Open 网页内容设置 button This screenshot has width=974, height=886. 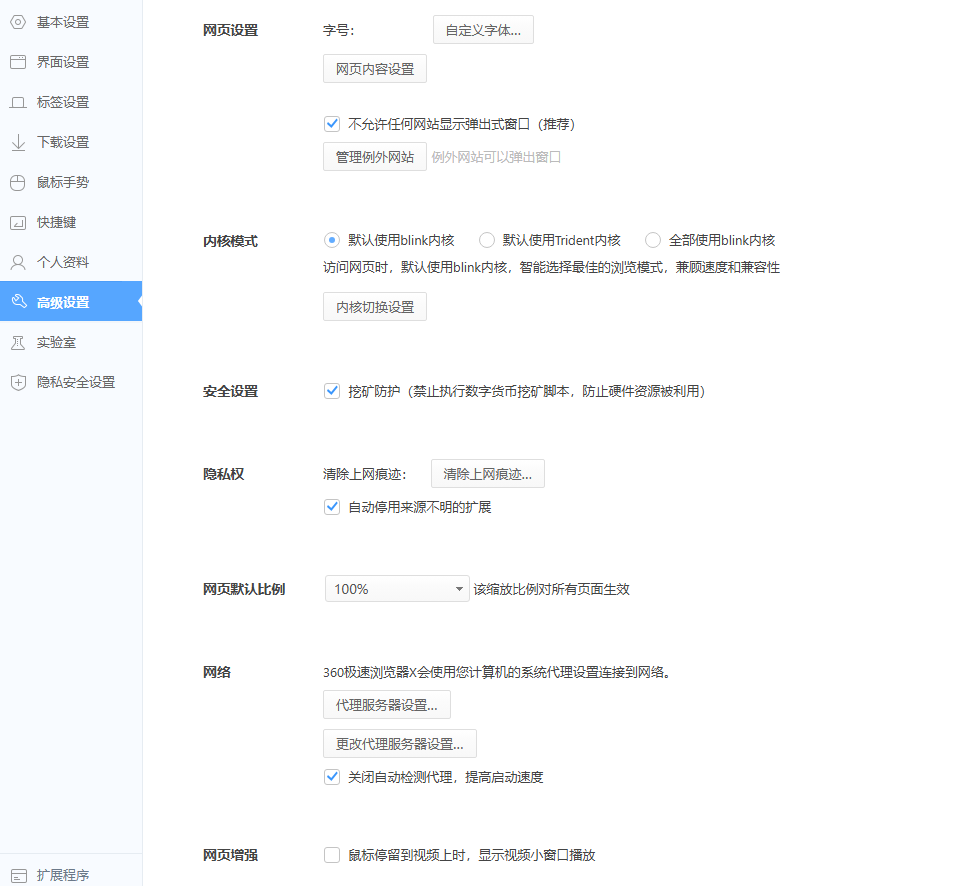coord(375,68)
